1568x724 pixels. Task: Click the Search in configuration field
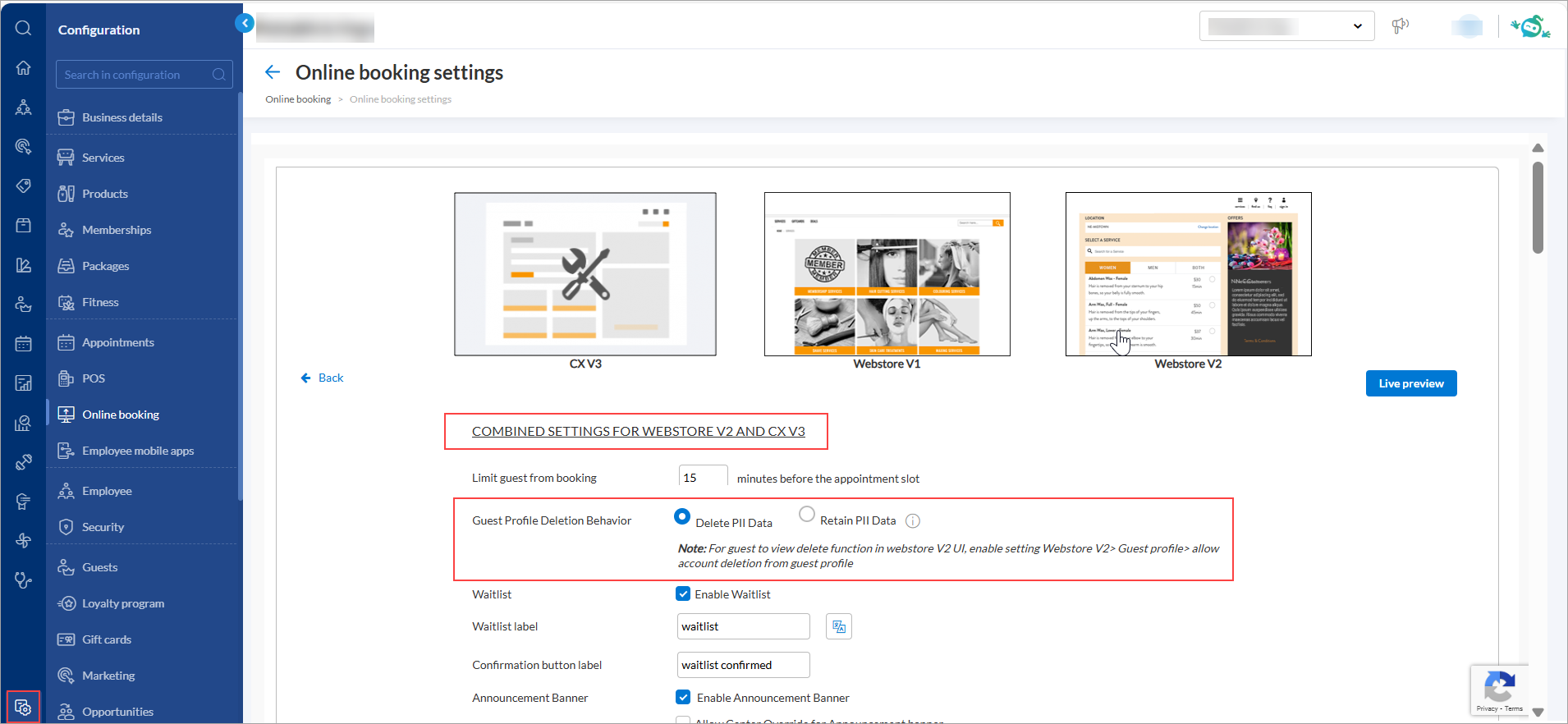pyautogui.click(x=135, y=75)
